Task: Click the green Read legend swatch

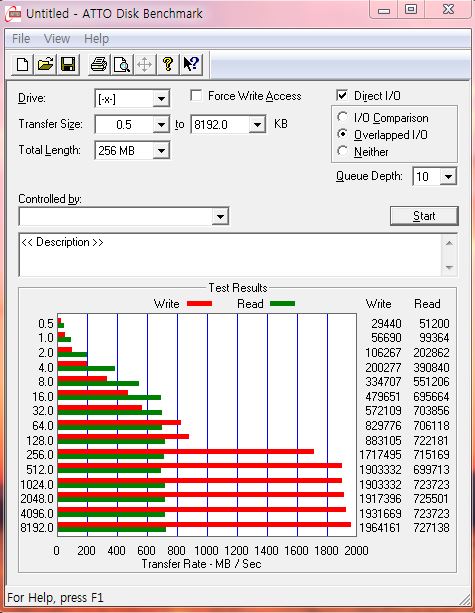Action: tap(282, 303)
